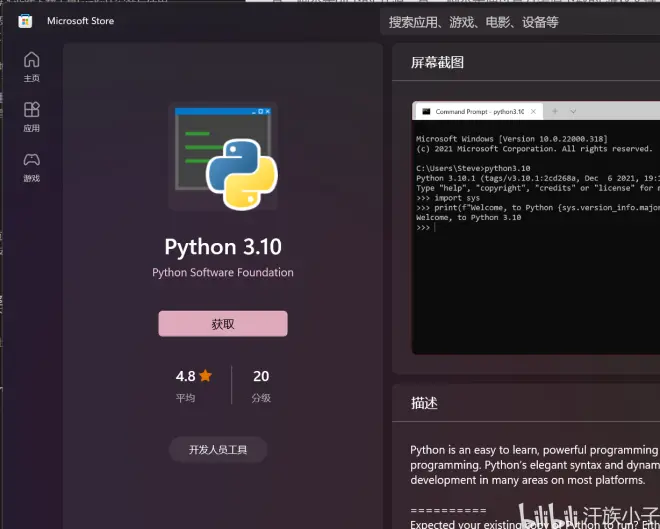
Task: Open the 开发人员工具 category tag
Action: [218, 450]
